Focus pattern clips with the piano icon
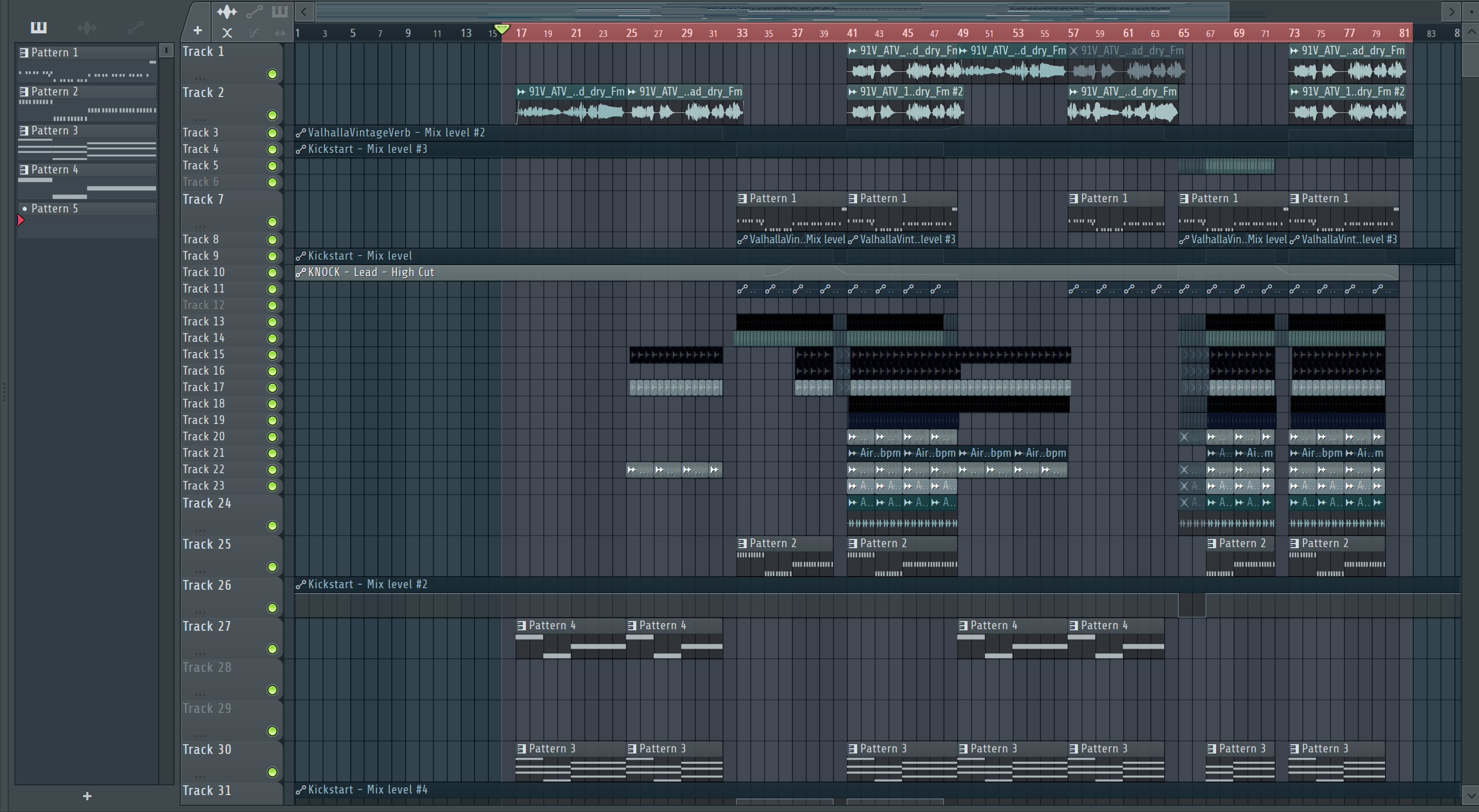 pos(279,11)
